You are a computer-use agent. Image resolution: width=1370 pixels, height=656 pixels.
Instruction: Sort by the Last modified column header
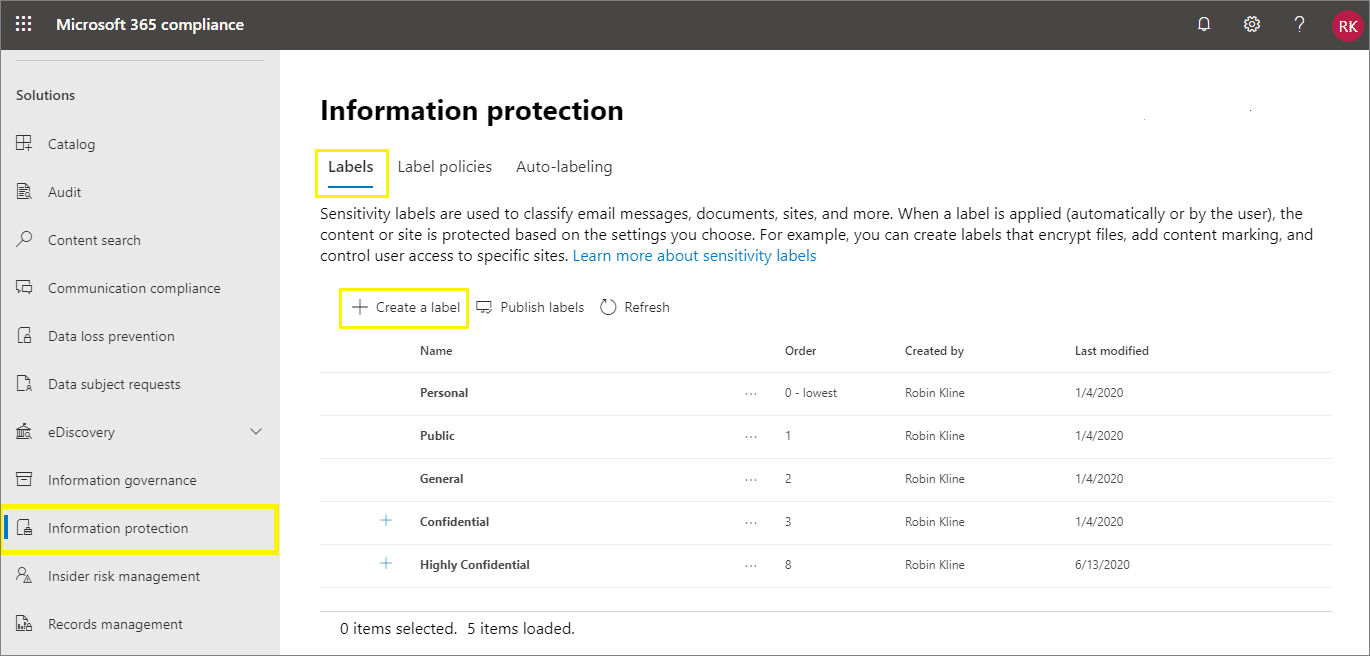1111,351
